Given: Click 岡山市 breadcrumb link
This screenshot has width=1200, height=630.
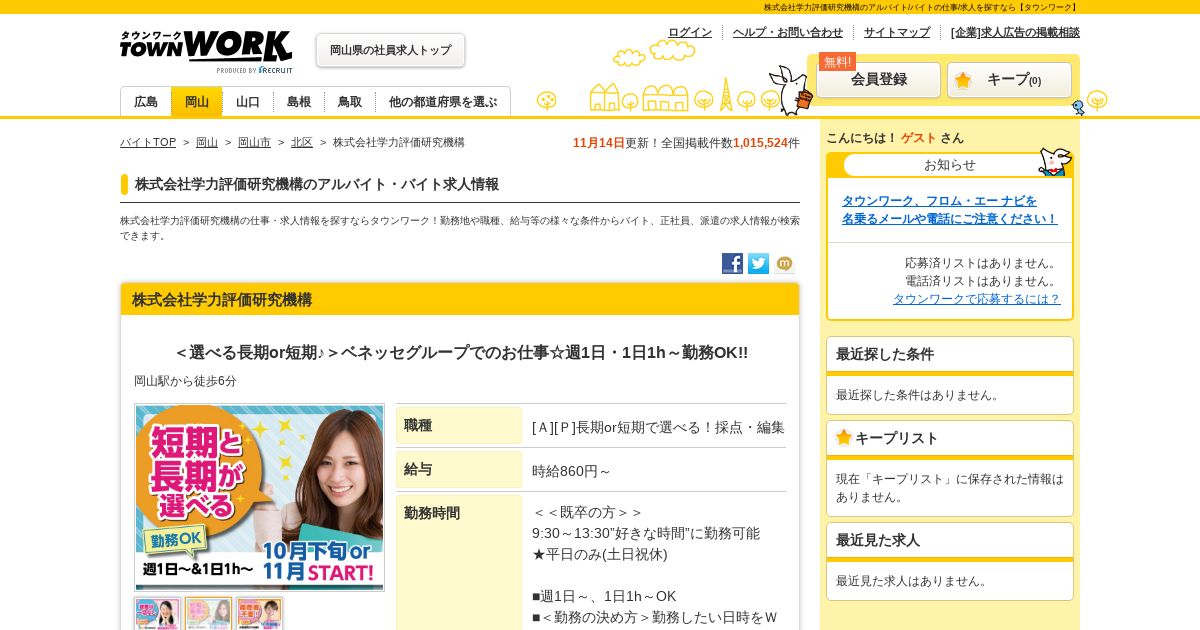Looking at the screenshot, I should tap(254, 142).
